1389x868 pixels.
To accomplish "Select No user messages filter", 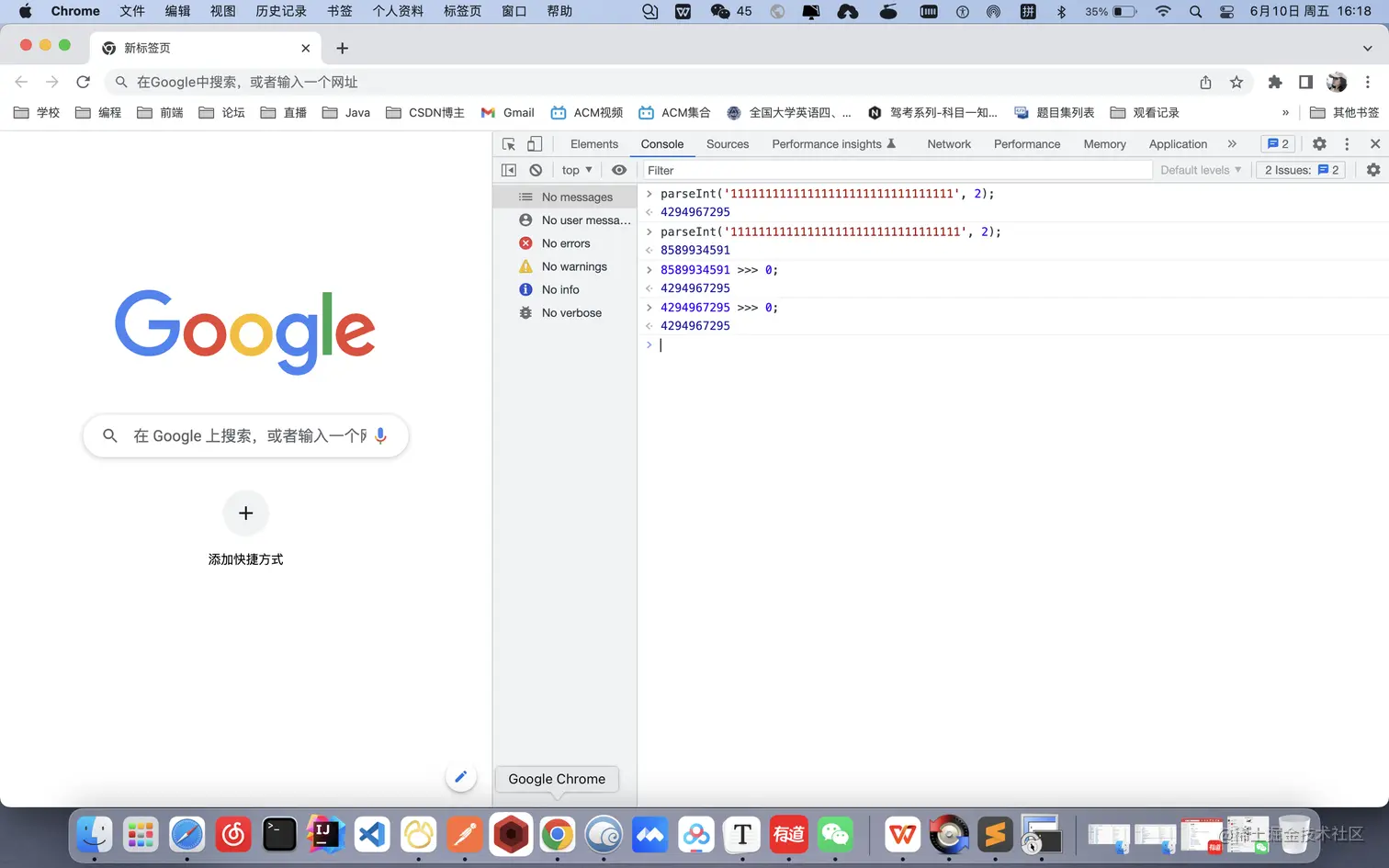I will (x=565, y=220).
